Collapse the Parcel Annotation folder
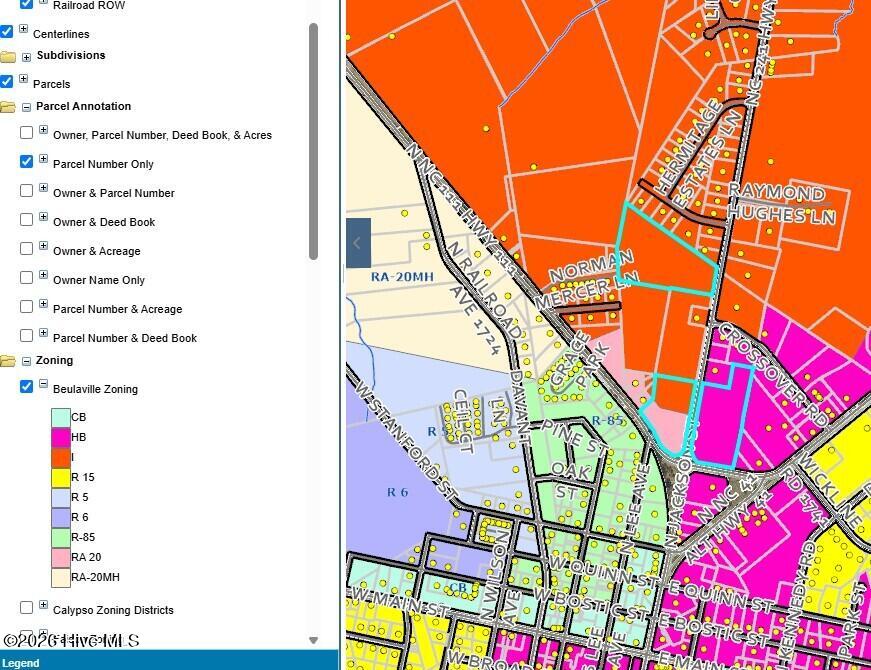 click(x=26, y=107)
